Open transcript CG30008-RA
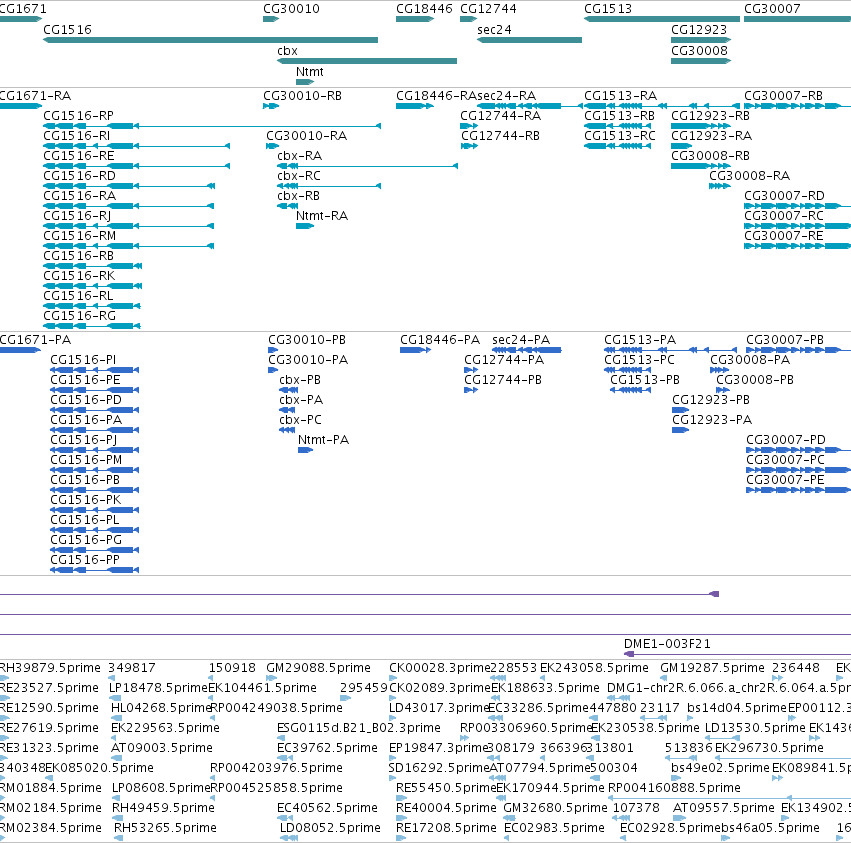The width and height of the screenshot is (851, 843). click(750, 176)
